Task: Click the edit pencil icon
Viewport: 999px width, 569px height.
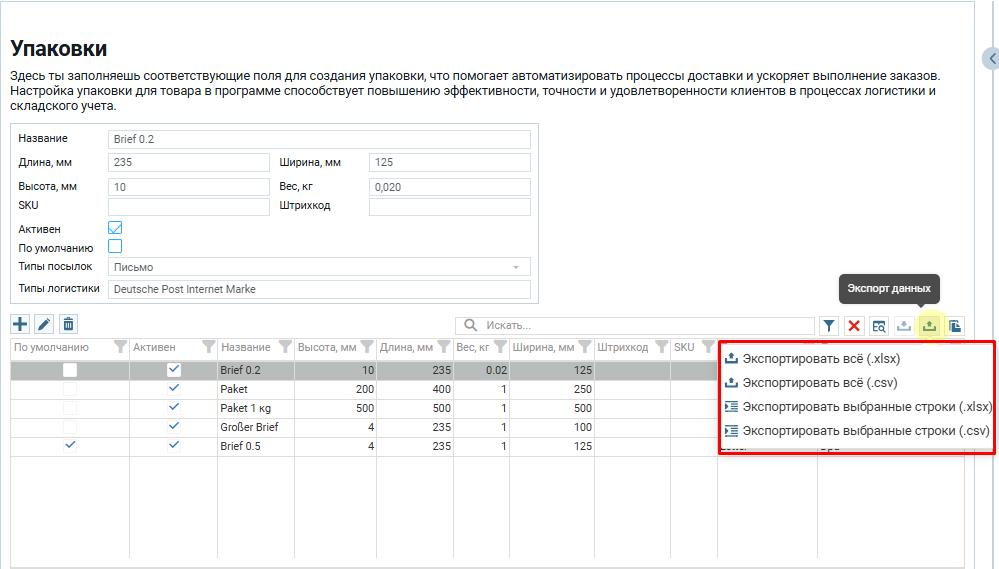Action: click(44, 324)
